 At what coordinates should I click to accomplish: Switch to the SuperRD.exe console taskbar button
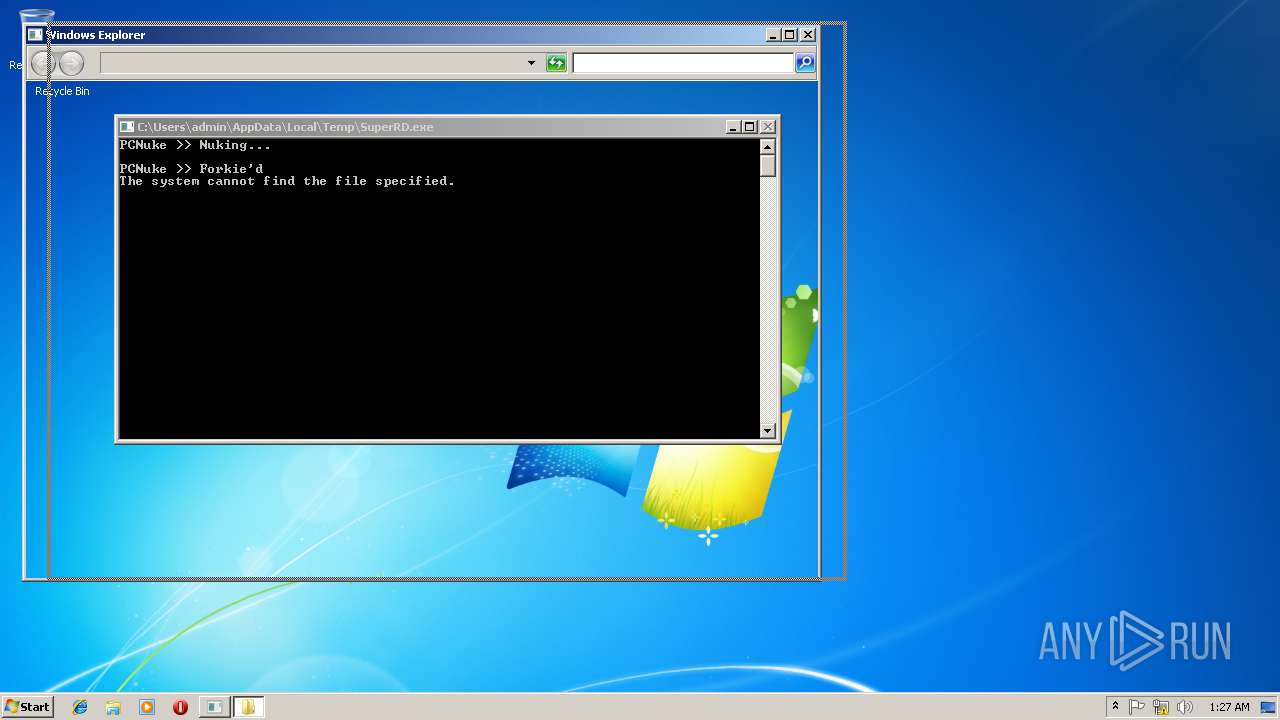click(214, 707)
